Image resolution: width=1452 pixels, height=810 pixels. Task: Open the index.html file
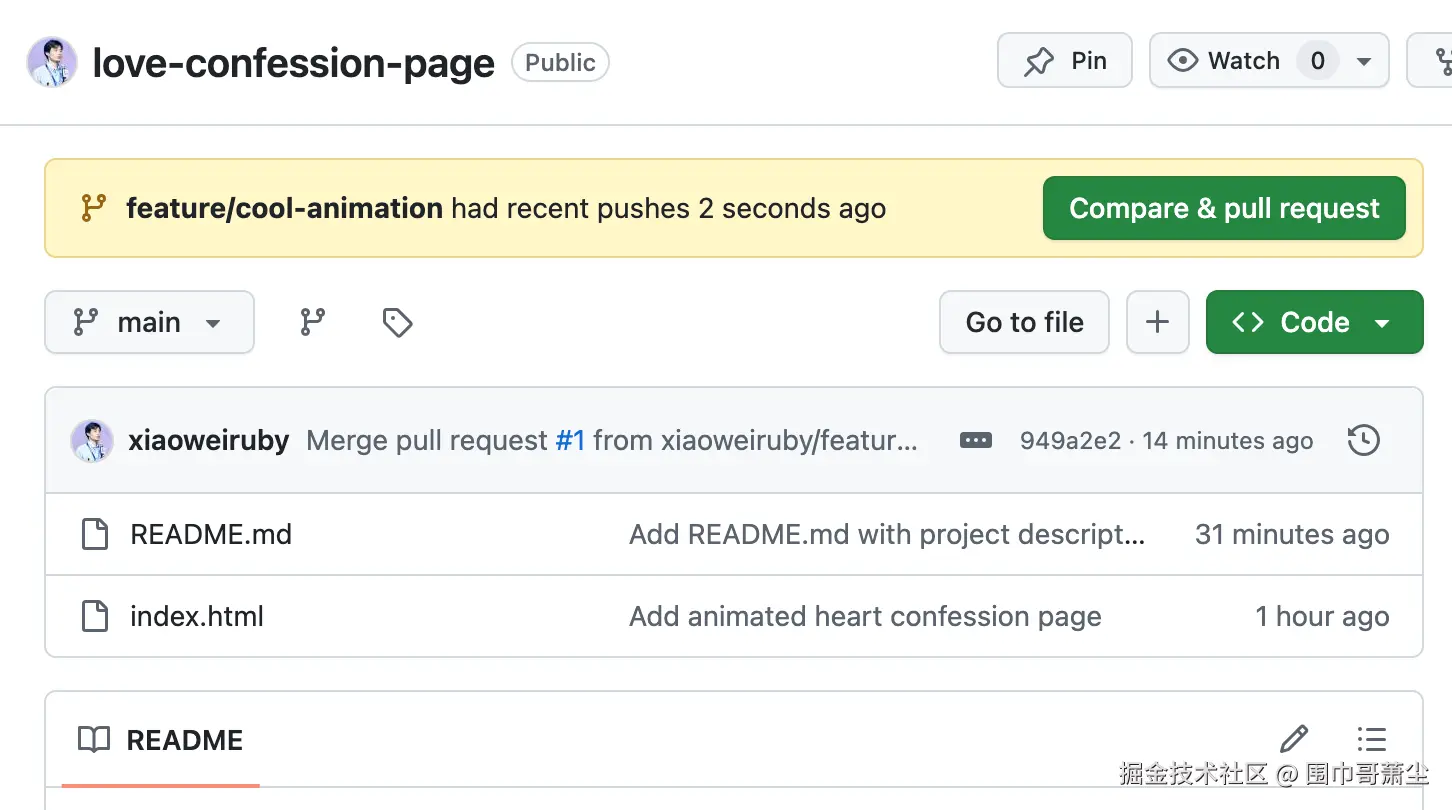197,616
